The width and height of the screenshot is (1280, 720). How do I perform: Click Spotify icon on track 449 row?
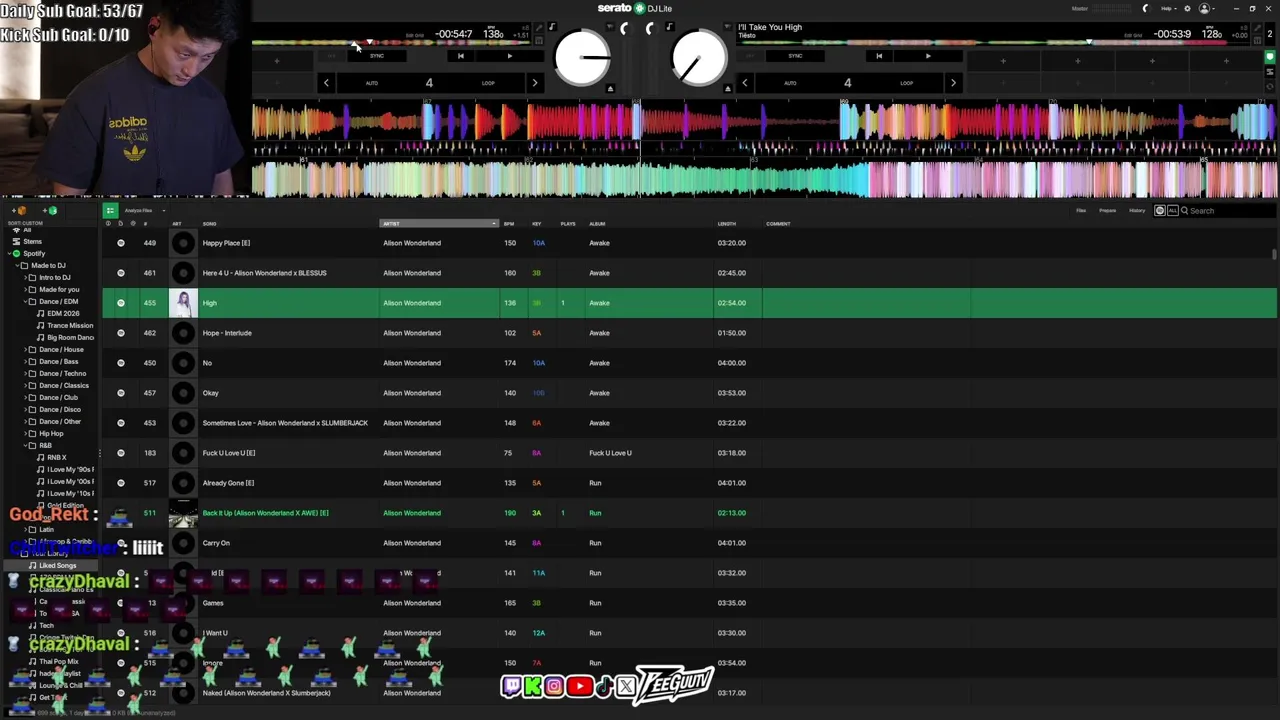click(121, 243)
